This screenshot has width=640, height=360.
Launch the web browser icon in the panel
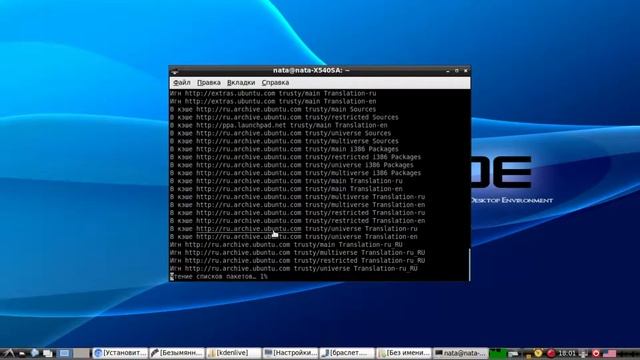pos(34,353)
